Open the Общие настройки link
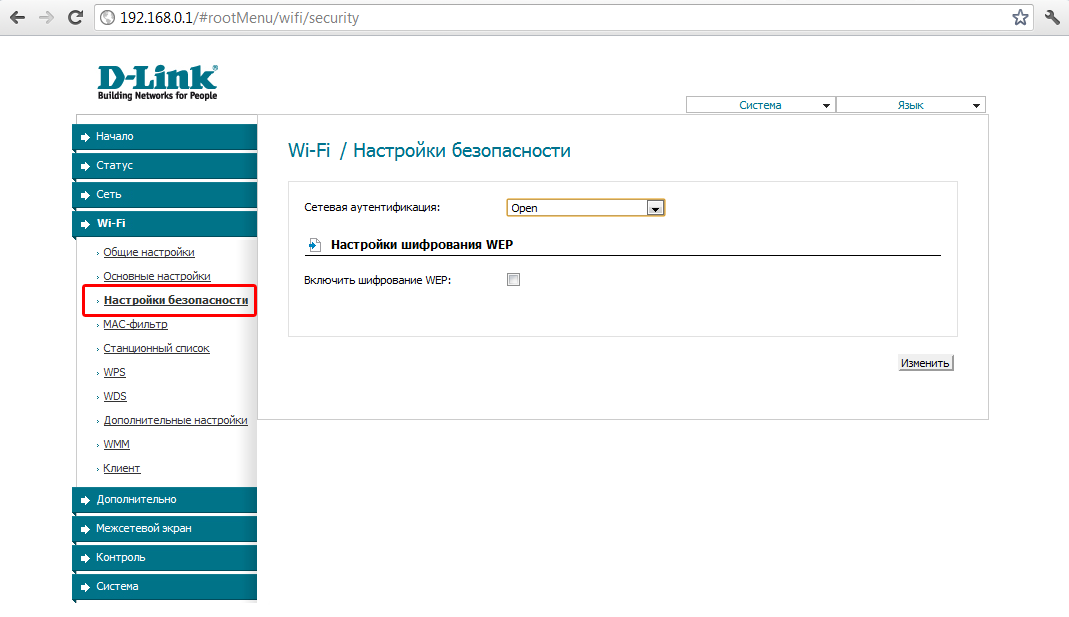The image size is (1069, 617). coord(149,252)
